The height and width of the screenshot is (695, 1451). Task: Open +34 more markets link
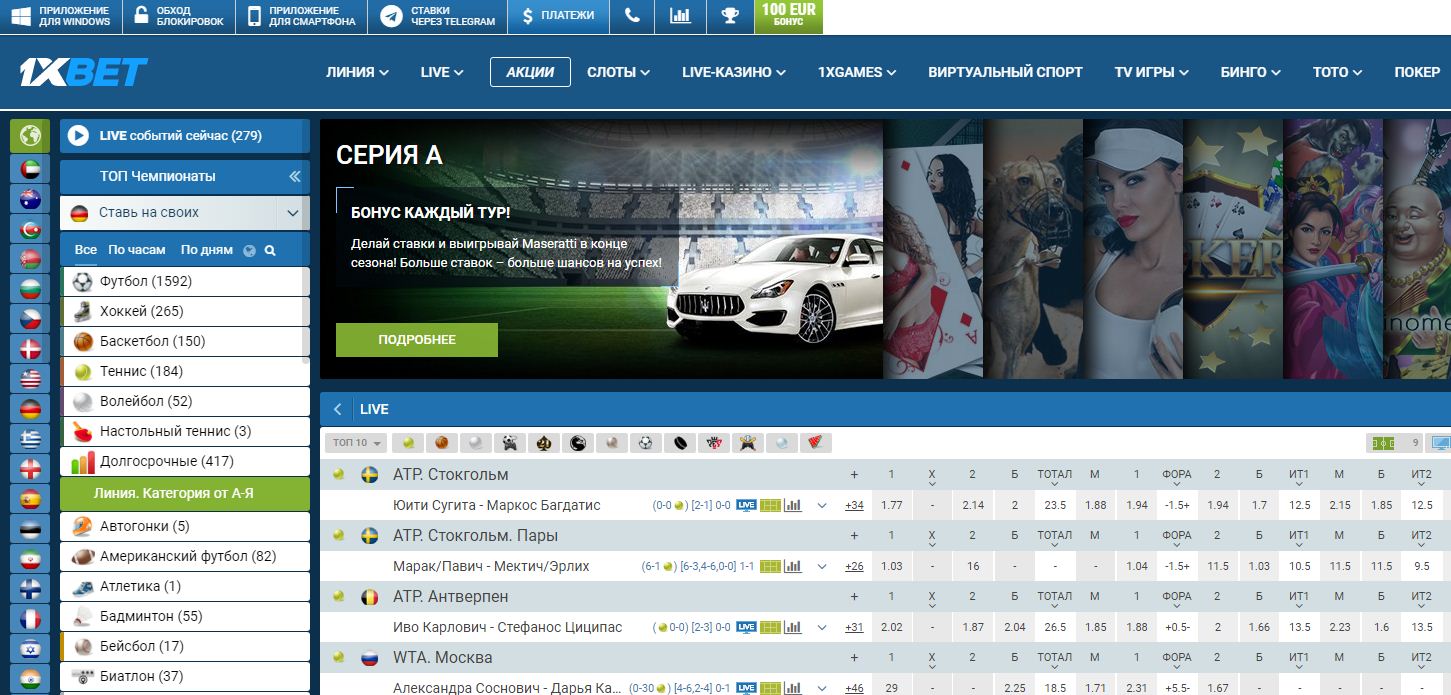pos(854,505)
